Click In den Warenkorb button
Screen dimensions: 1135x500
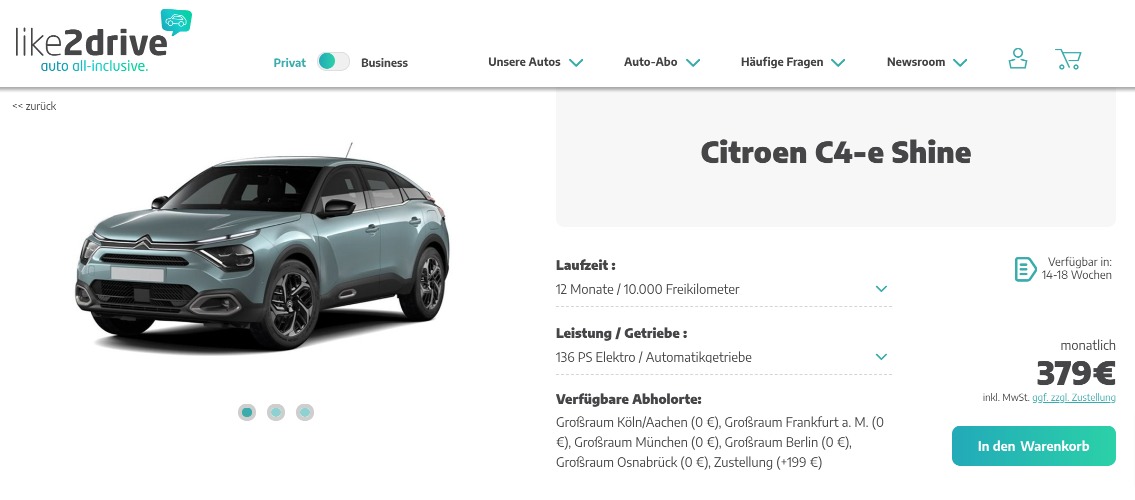1033,446
